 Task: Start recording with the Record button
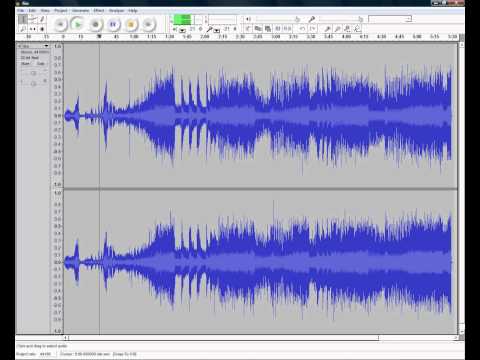pyautogui.click(x=95, y=24)
